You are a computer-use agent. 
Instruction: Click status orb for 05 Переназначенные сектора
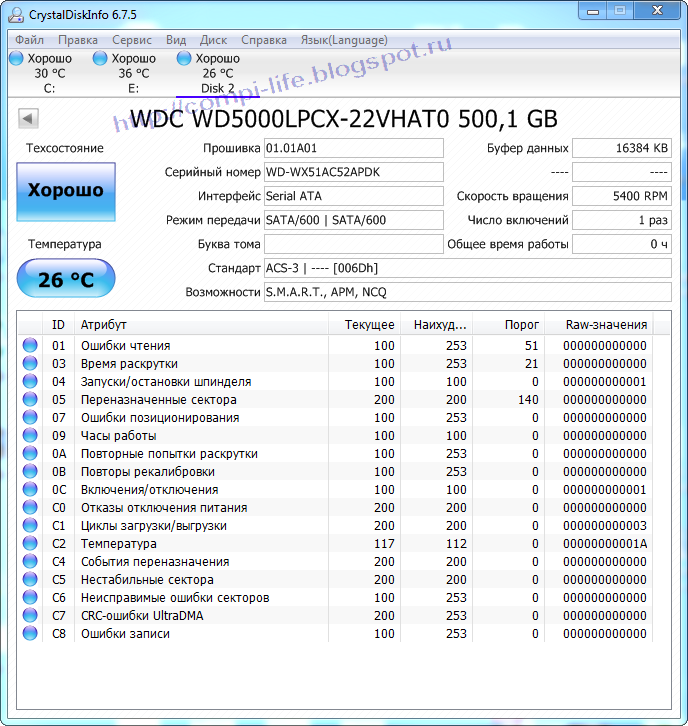tap(30, 400)
